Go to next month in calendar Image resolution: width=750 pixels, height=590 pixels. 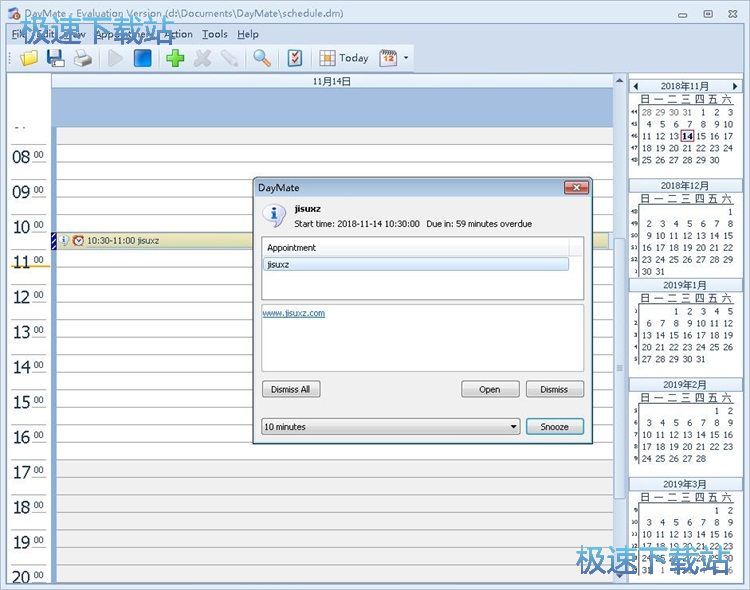tap(735, 86)
